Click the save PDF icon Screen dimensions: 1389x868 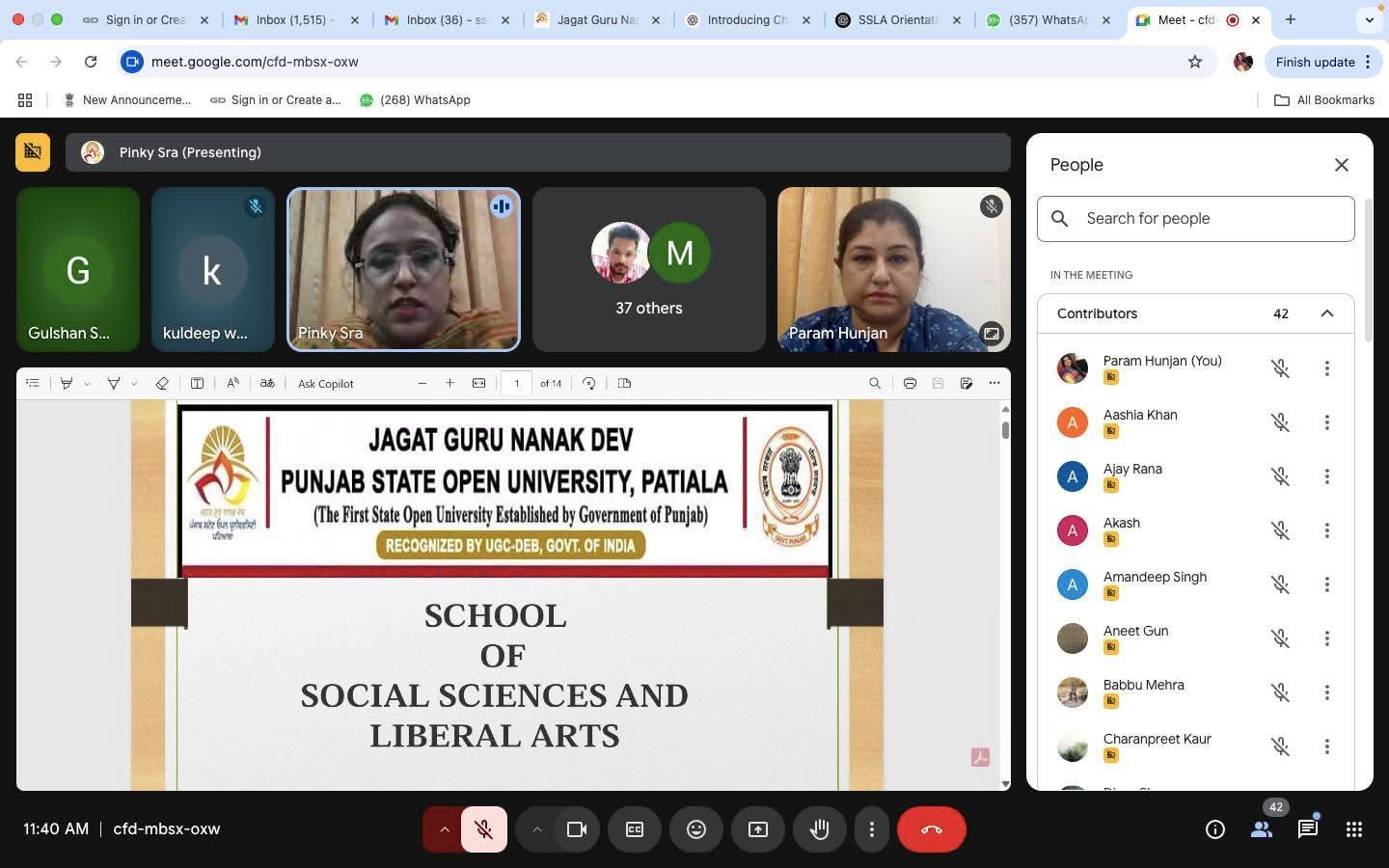pyautogui.click(x=938, y=383)
